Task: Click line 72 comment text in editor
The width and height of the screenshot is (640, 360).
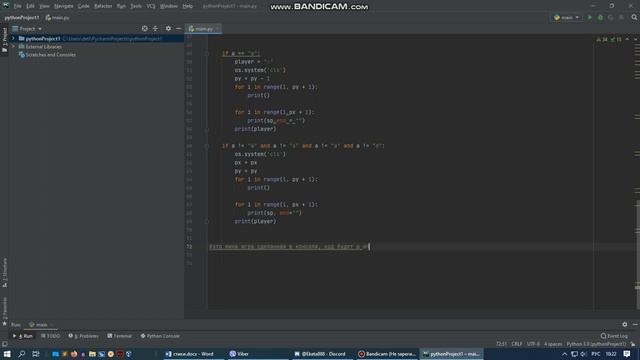Action: (x=289, y=247)
